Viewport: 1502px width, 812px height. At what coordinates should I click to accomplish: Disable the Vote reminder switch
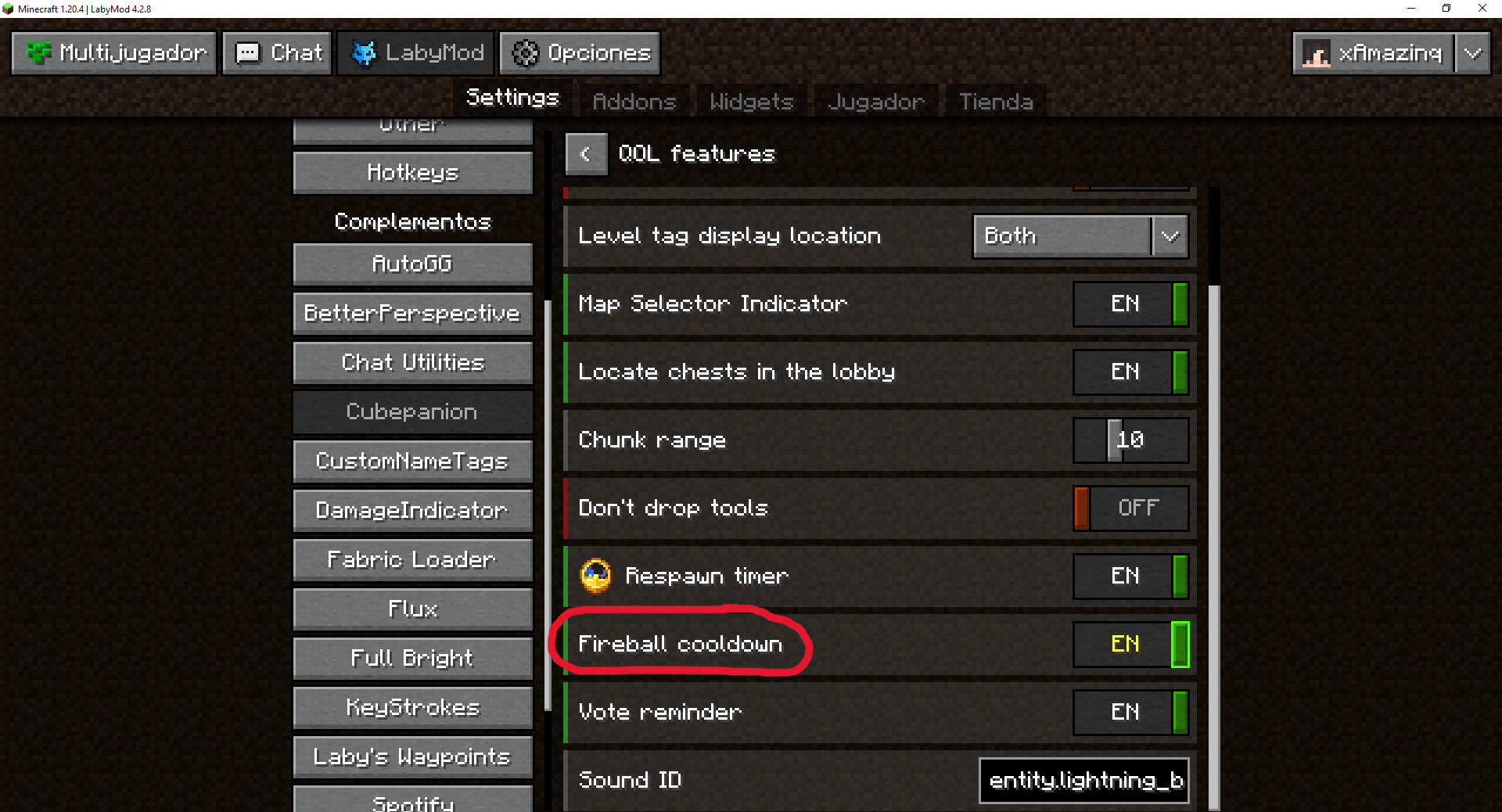click(x=1130, y=712)
